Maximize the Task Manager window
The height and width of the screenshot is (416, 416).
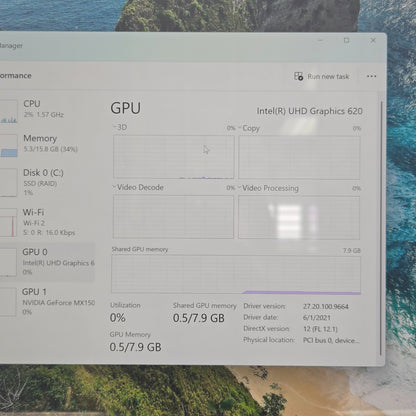click(x=346, y=40)
